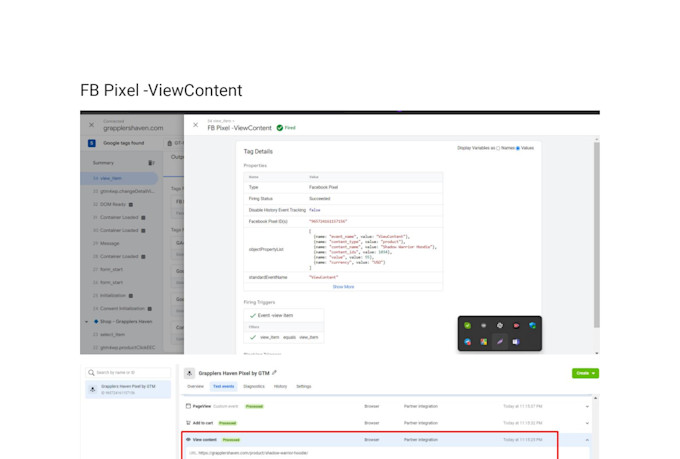Viewport: 680px width, 459px height.
Task: Click the standardEventName "ViewContent" value
Action: pos(324,277)
